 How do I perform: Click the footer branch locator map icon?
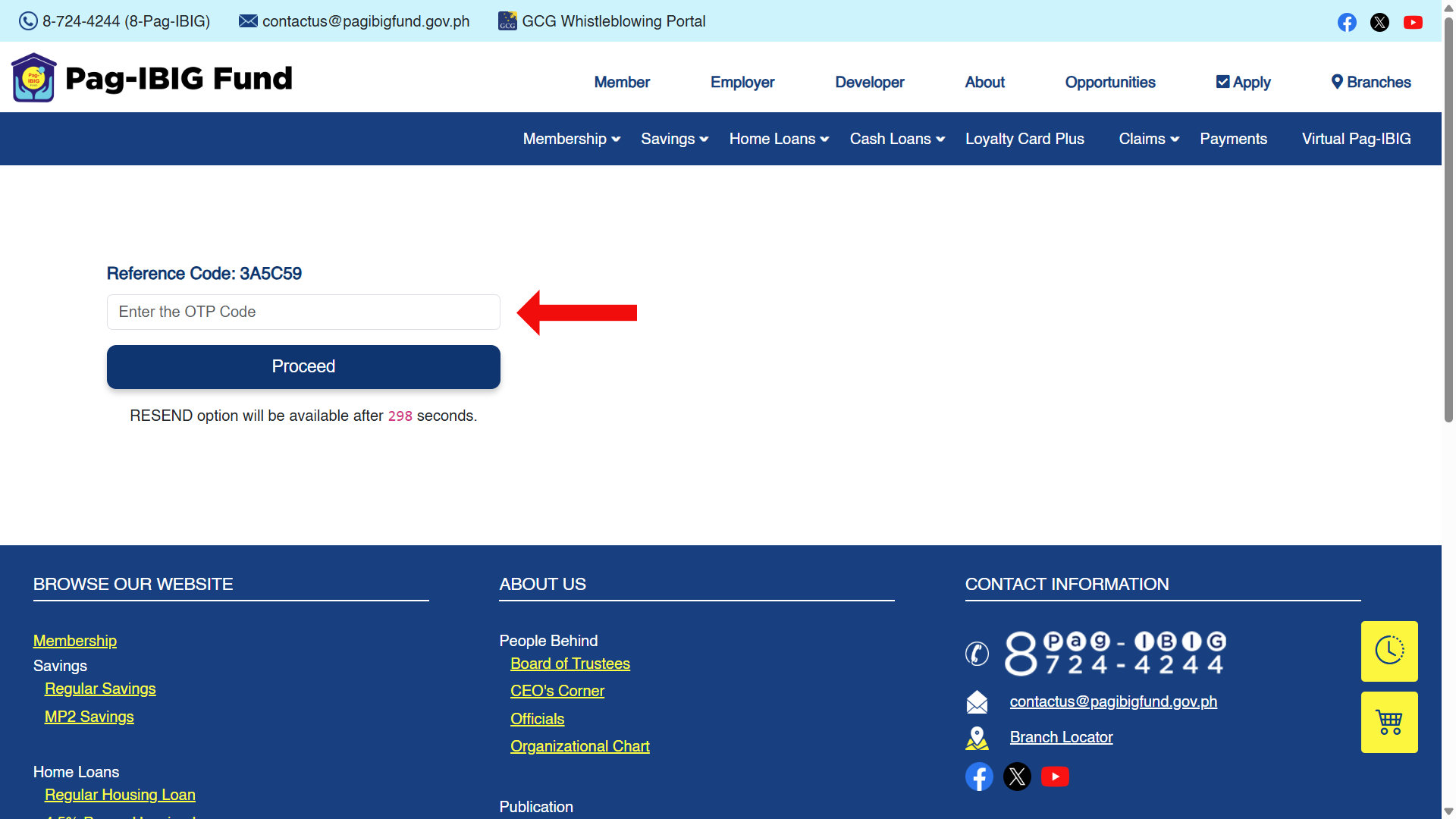coord(977,738)
